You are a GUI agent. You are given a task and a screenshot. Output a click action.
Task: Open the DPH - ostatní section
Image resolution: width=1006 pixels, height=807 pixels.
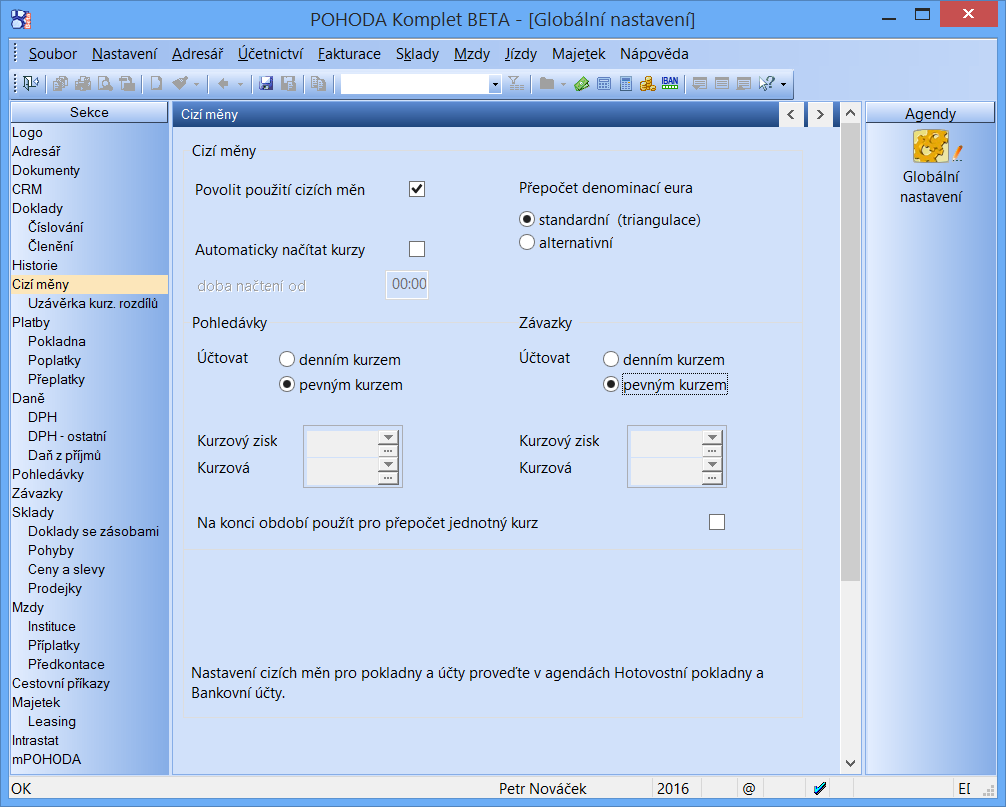(67, 436)
